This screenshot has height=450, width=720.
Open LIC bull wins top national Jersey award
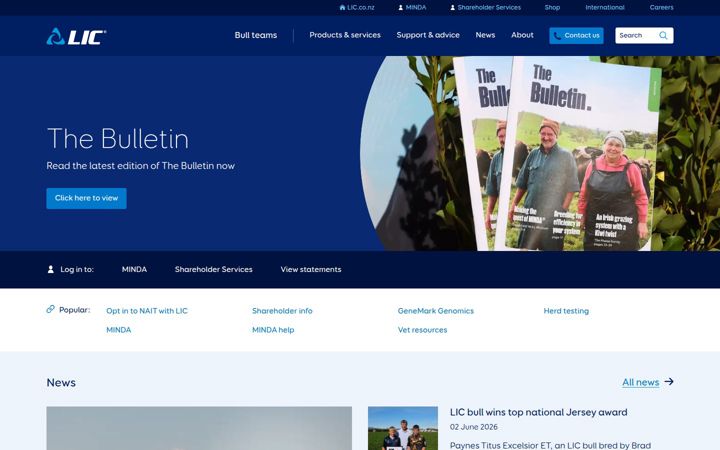[x=539, y=412]
